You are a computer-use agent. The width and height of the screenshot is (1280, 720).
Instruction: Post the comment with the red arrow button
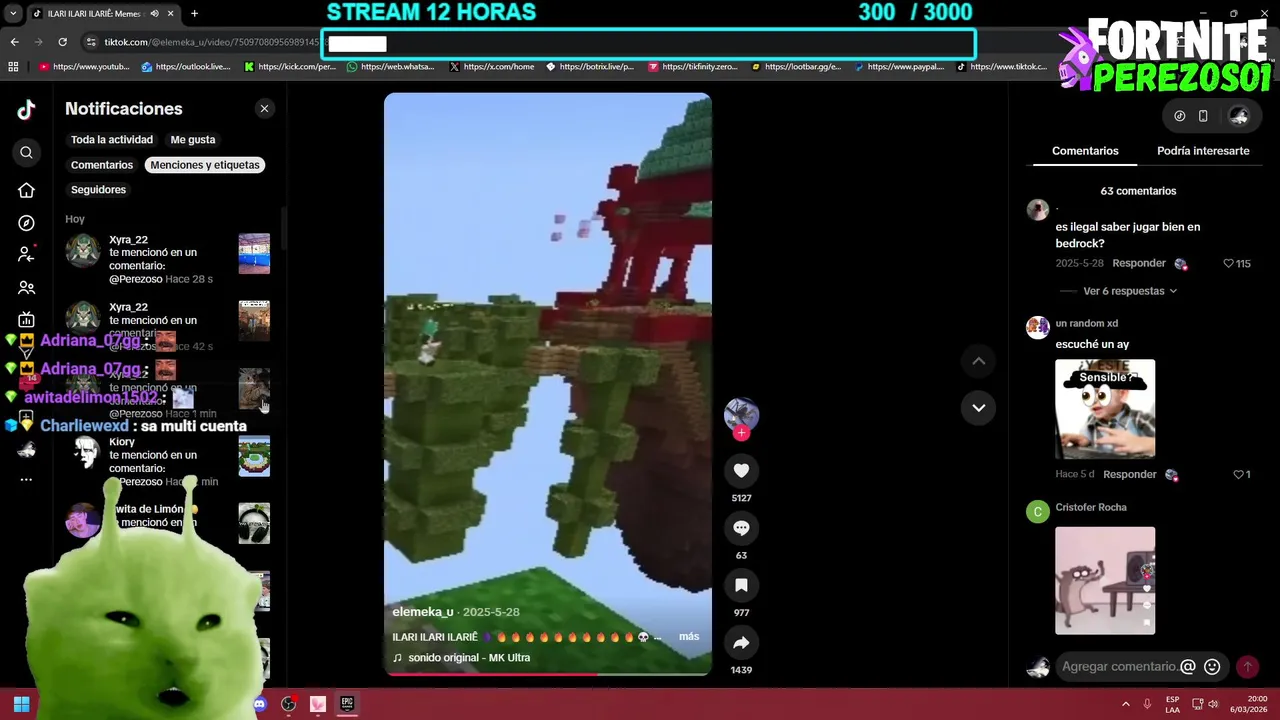[x=1247, y=667]
